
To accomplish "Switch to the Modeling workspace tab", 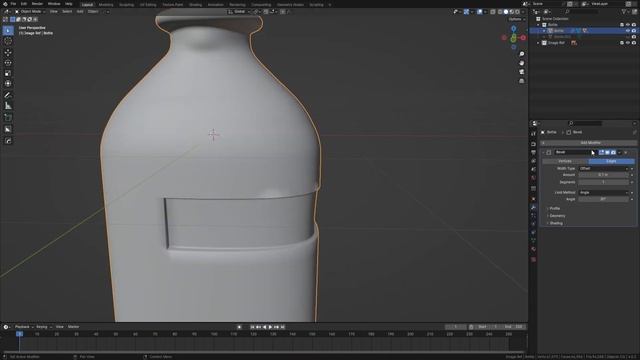I will click(106, 4).
